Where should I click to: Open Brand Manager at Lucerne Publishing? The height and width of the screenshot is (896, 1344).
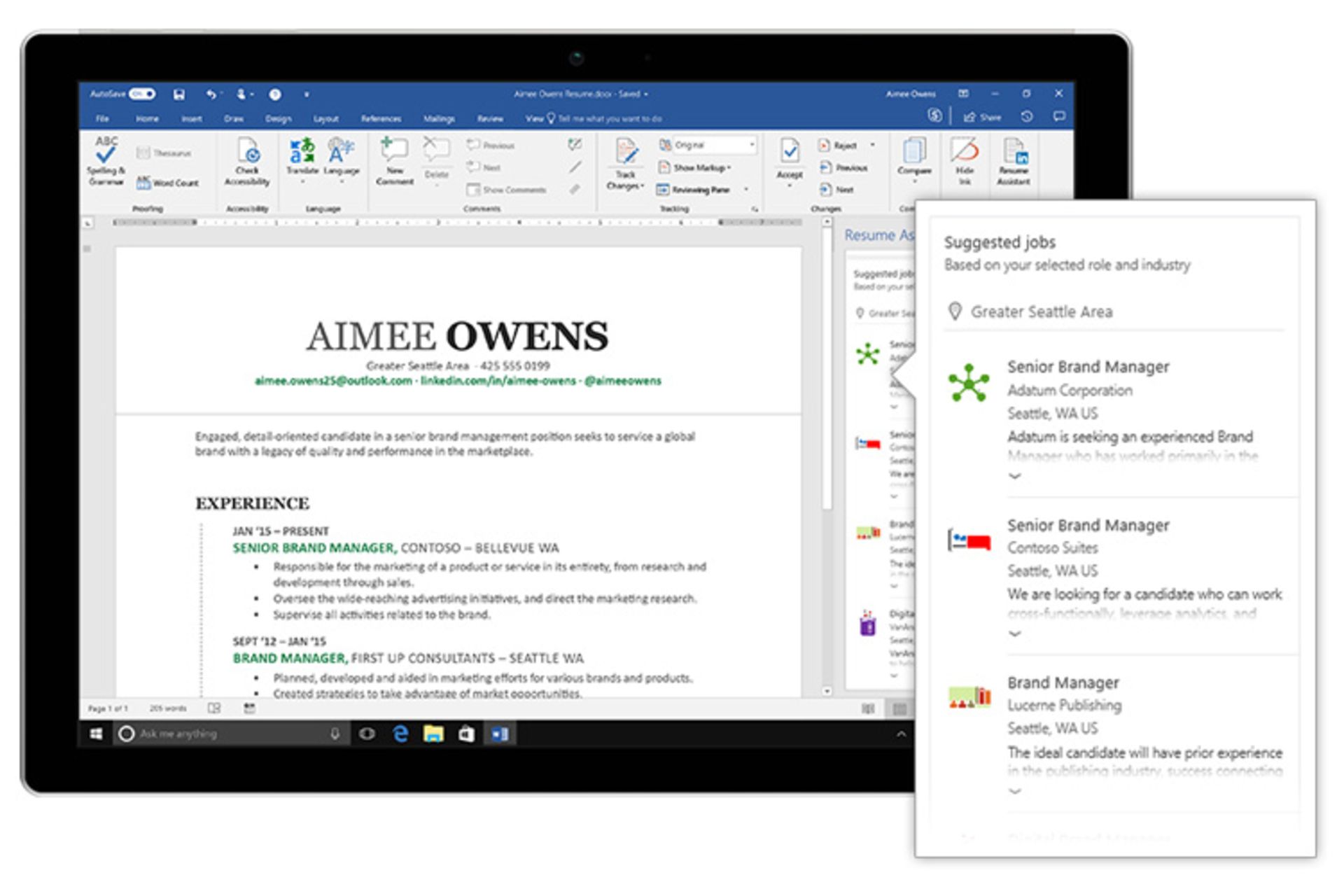(1063, 682)
